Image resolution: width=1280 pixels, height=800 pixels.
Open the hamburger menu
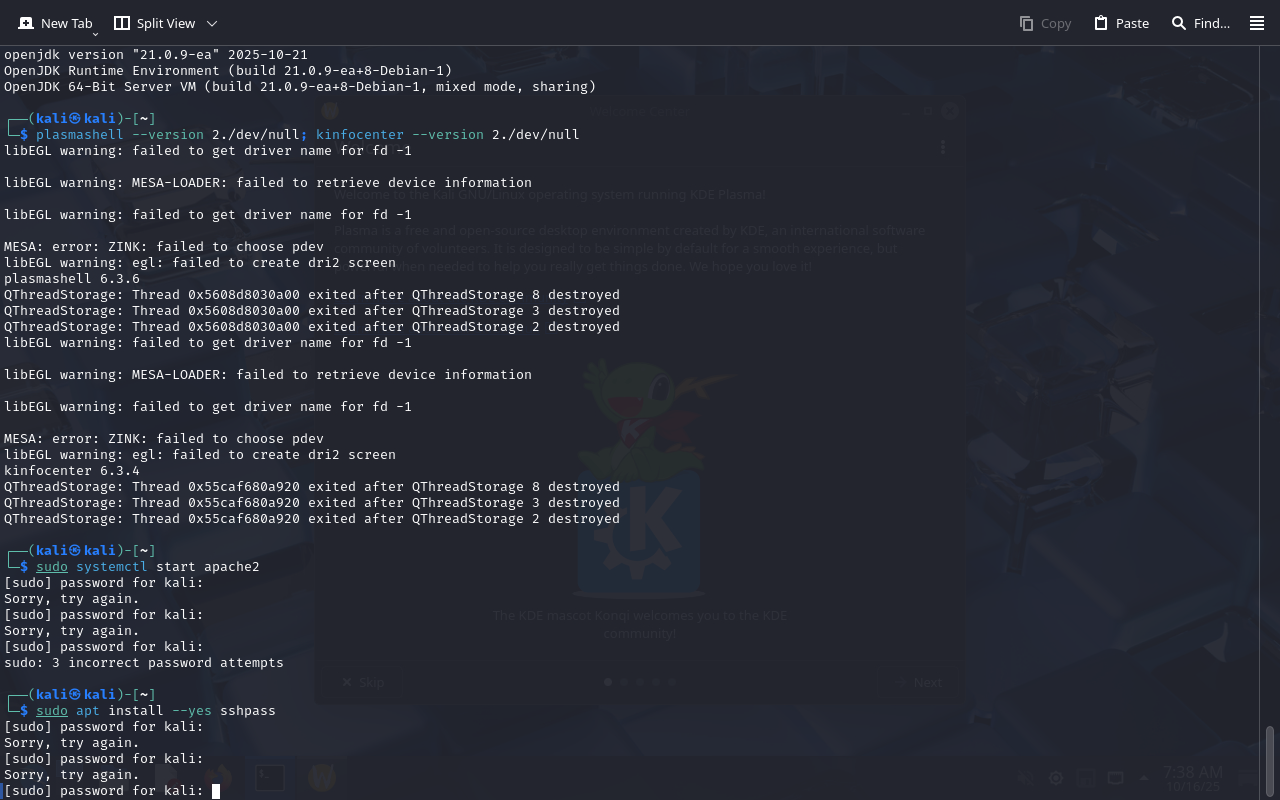tap(1257, 23)
